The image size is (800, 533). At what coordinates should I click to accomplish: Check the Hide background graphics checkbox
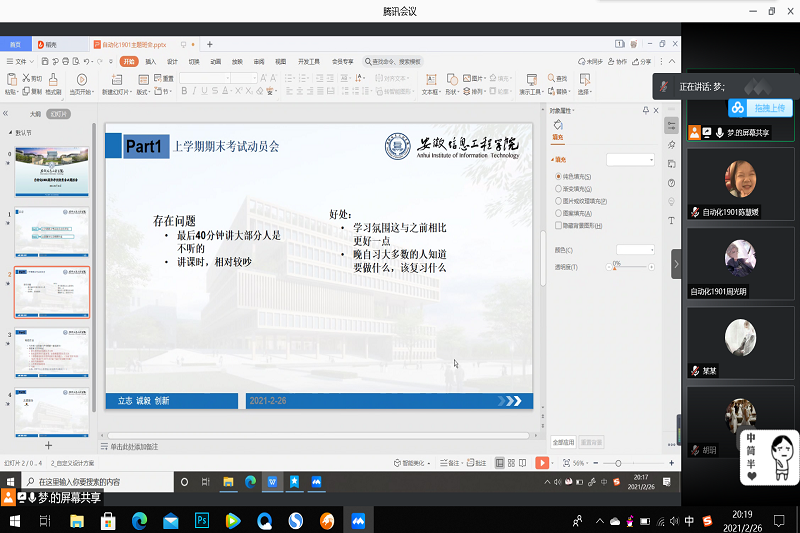(558, 225)
